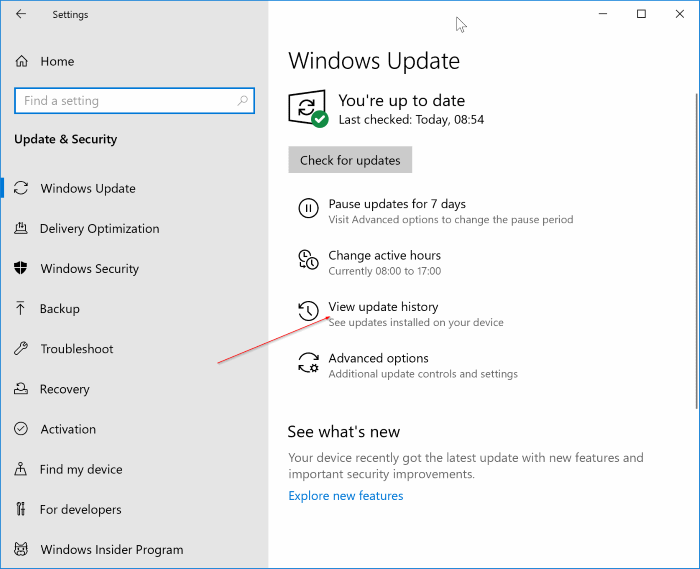Click the Troubleshoot wrench icon
The width and height of the screenshot is (700, 569).
point(21,348)
